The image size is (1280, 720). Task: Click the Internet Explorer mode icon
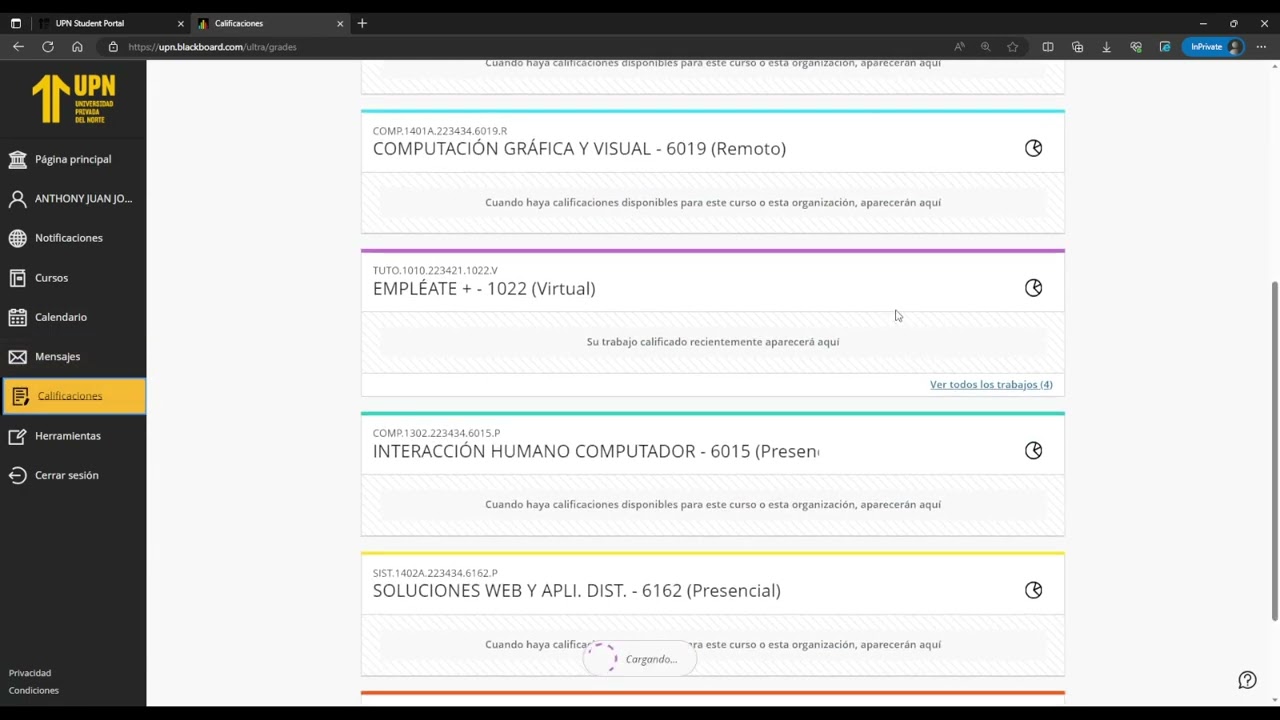click(1165, 46)
